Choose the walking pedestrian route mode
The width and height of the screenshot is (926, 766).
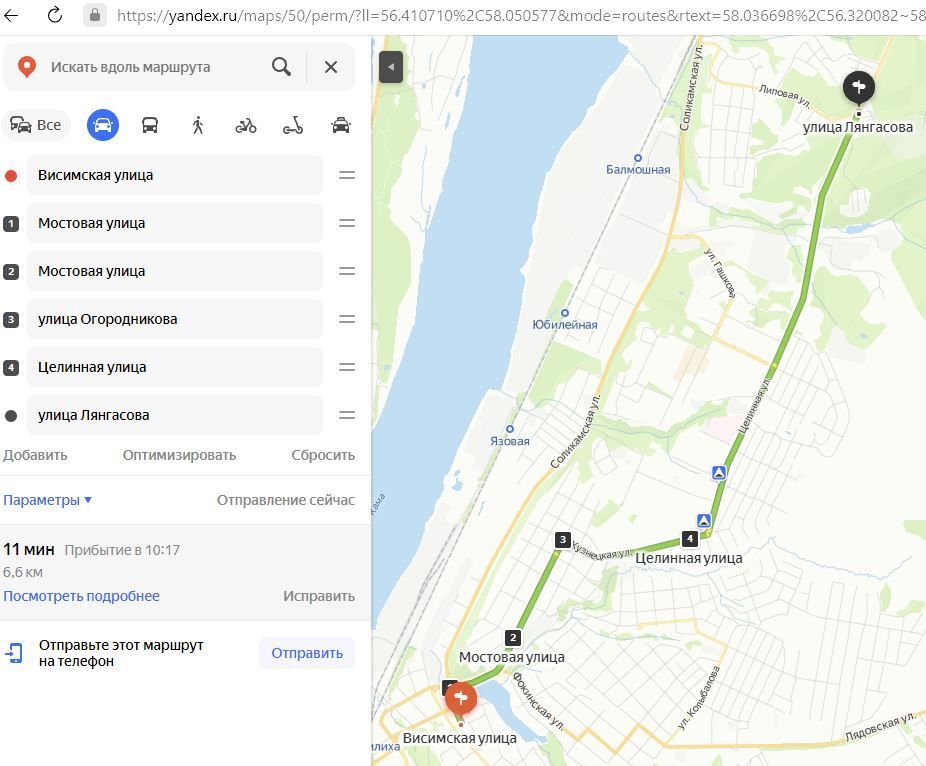pyautogui.click(x=198, y=125)
